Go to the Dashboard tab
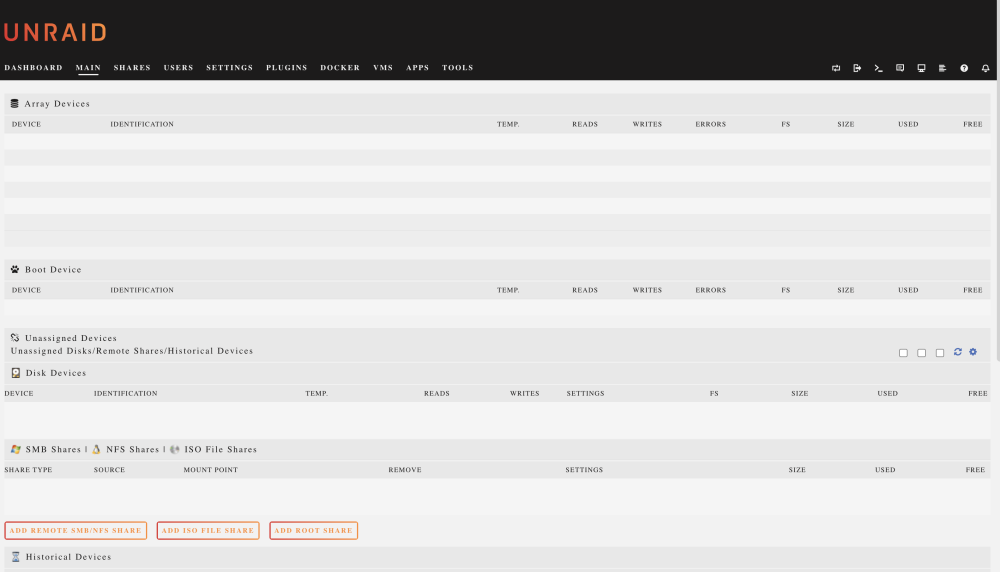Screen dimensions: 1000x572 point(33,68)
